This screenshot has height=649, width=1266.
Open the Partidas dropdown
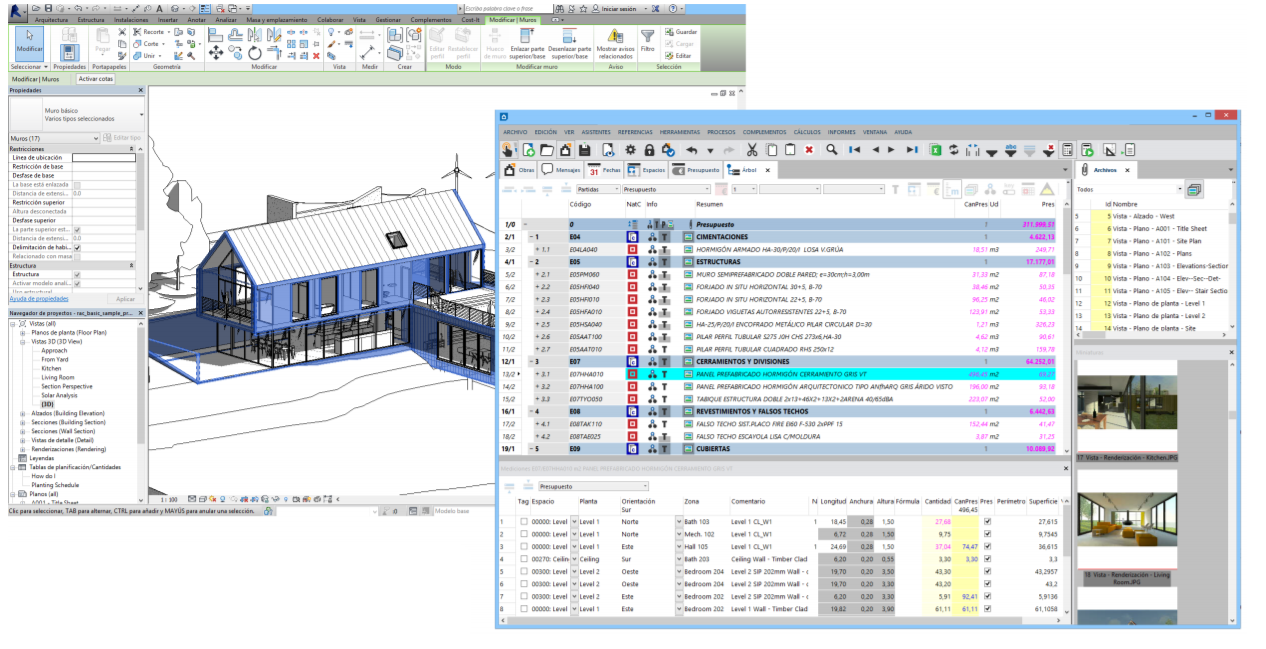tap(596, 189)
